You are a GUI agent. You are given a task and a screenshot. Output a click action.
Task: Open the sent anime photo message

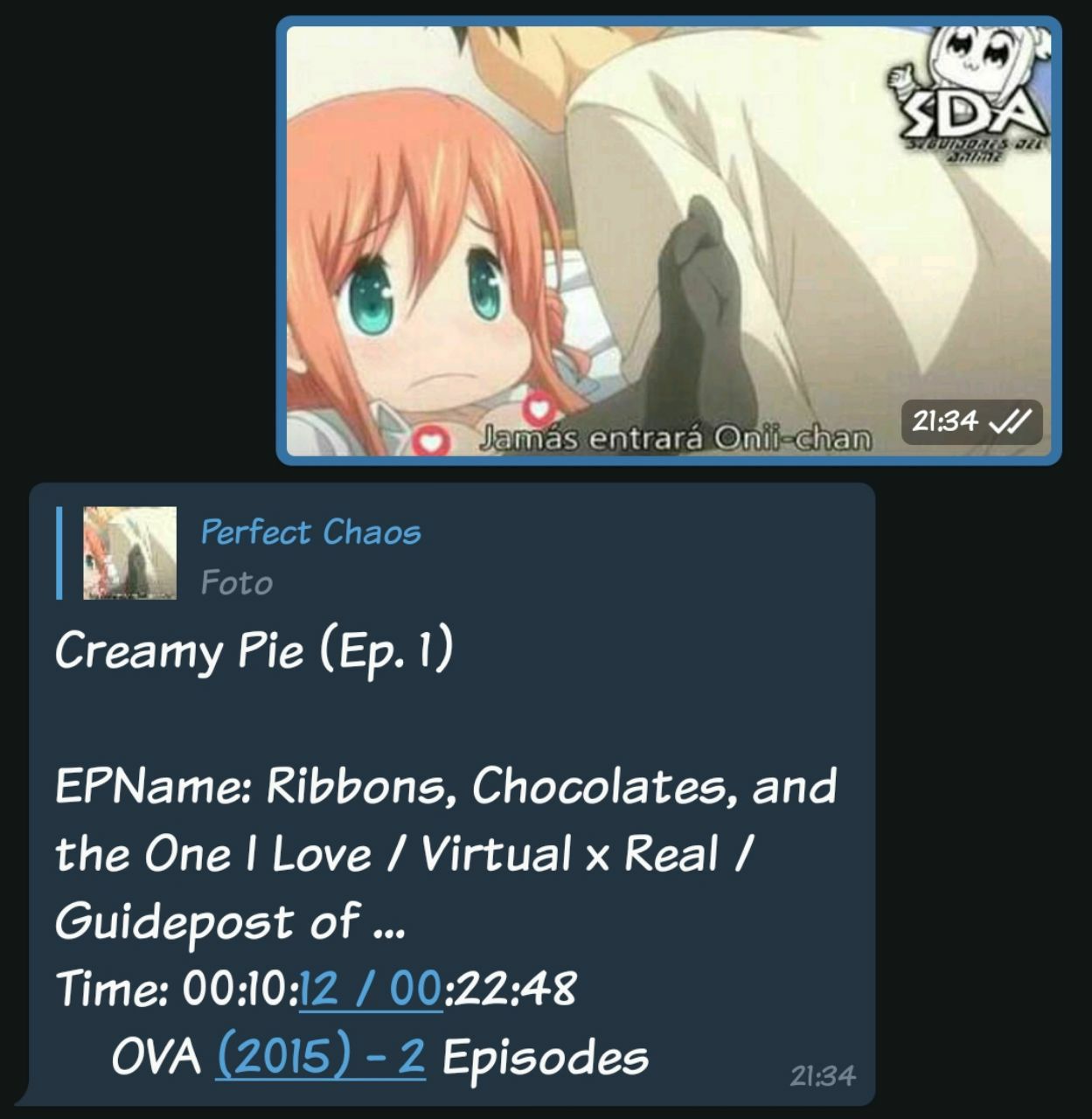click(669, 240)
